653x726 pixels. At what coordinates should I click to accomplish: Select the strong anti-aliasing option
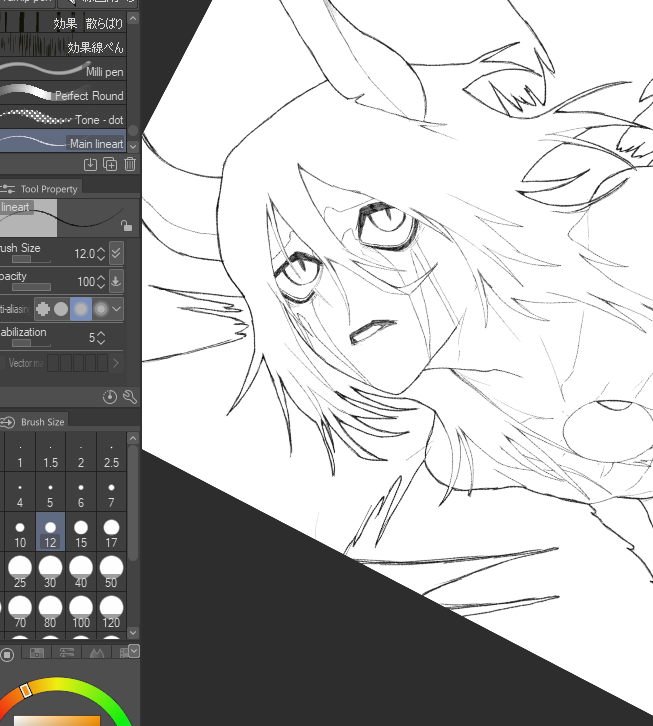(100, 309)
